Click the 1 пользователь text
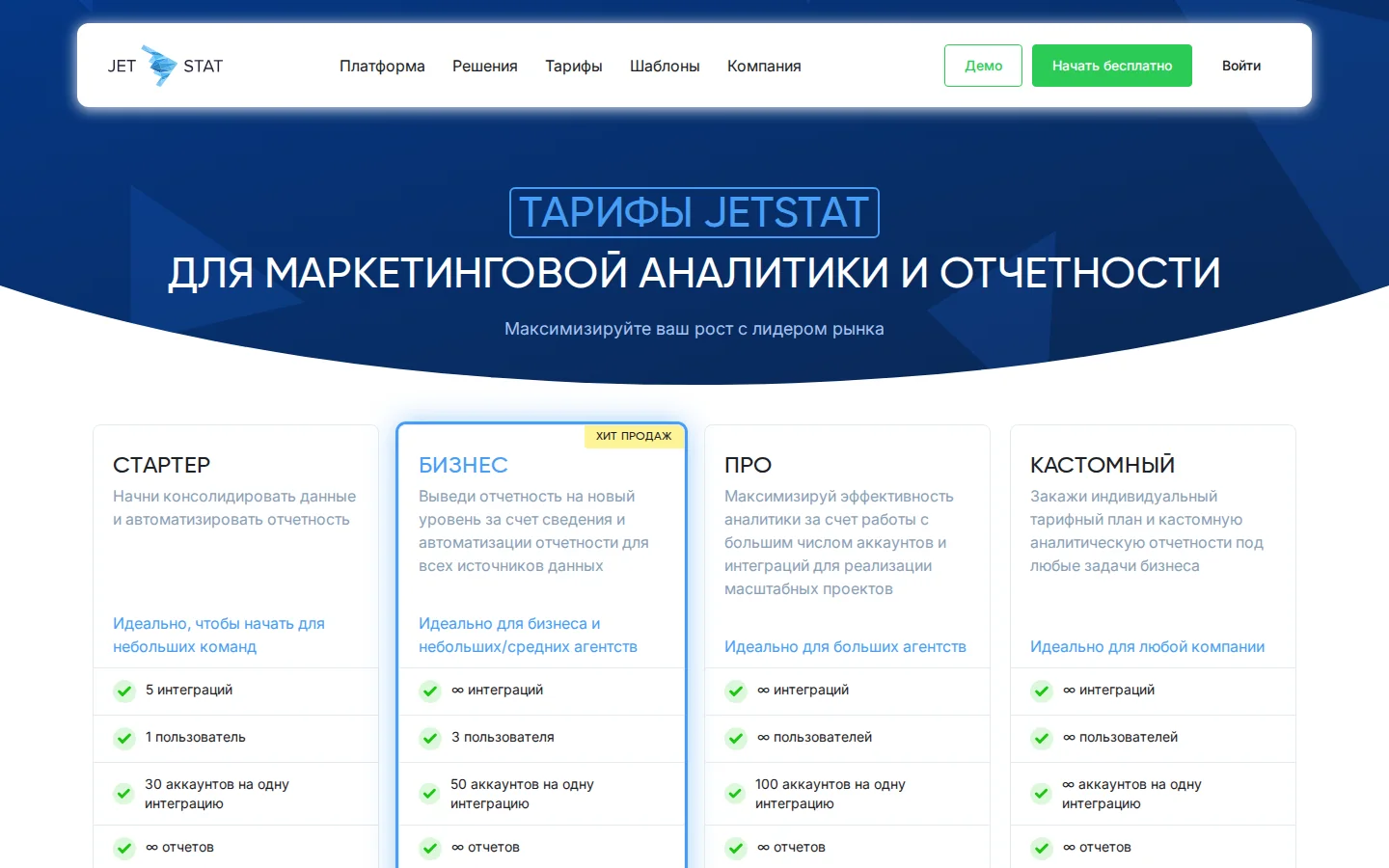 pos(196,737)
